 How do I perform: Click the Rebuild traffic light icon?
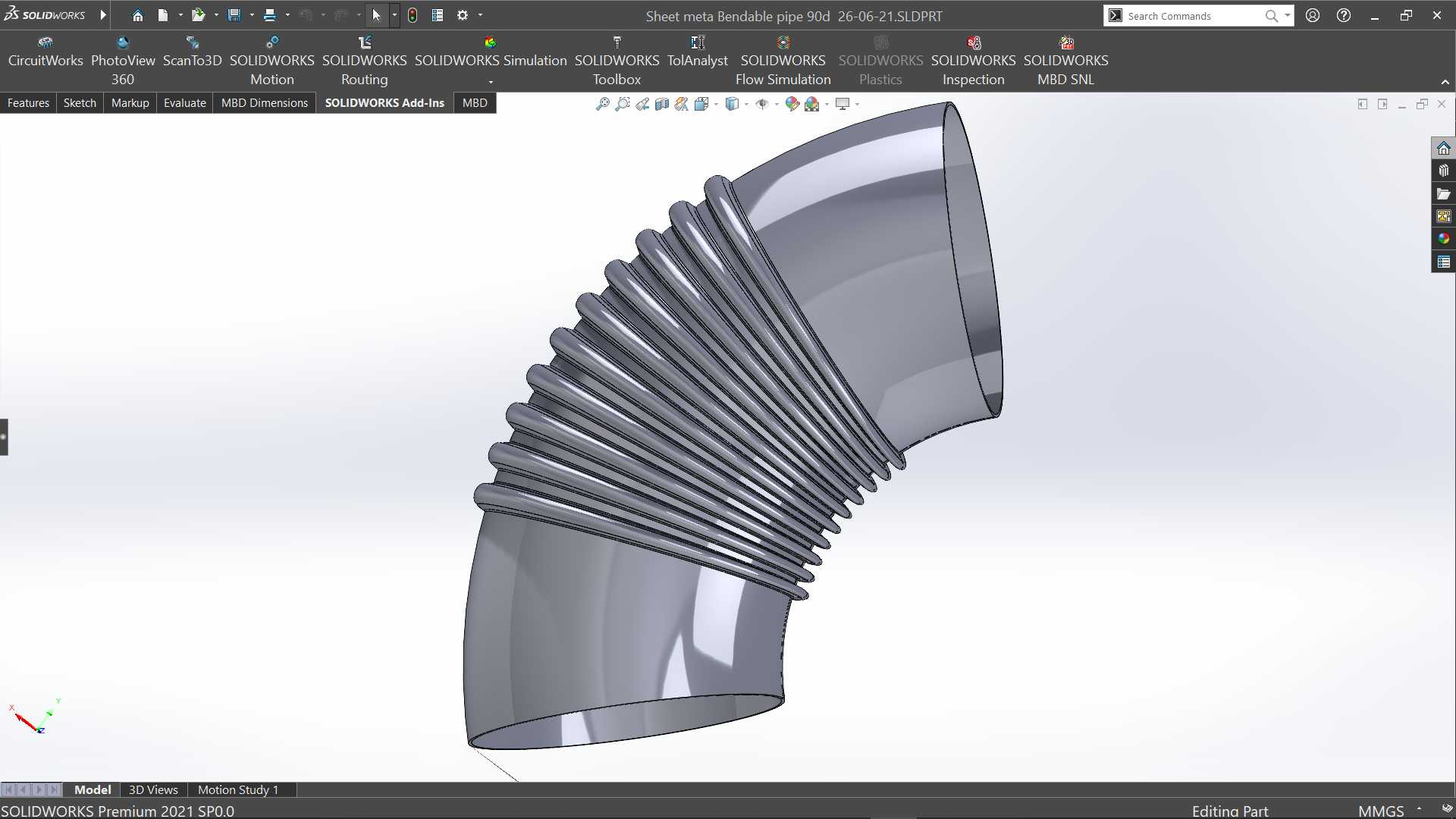pyautogui.click(x=412, y=15)
